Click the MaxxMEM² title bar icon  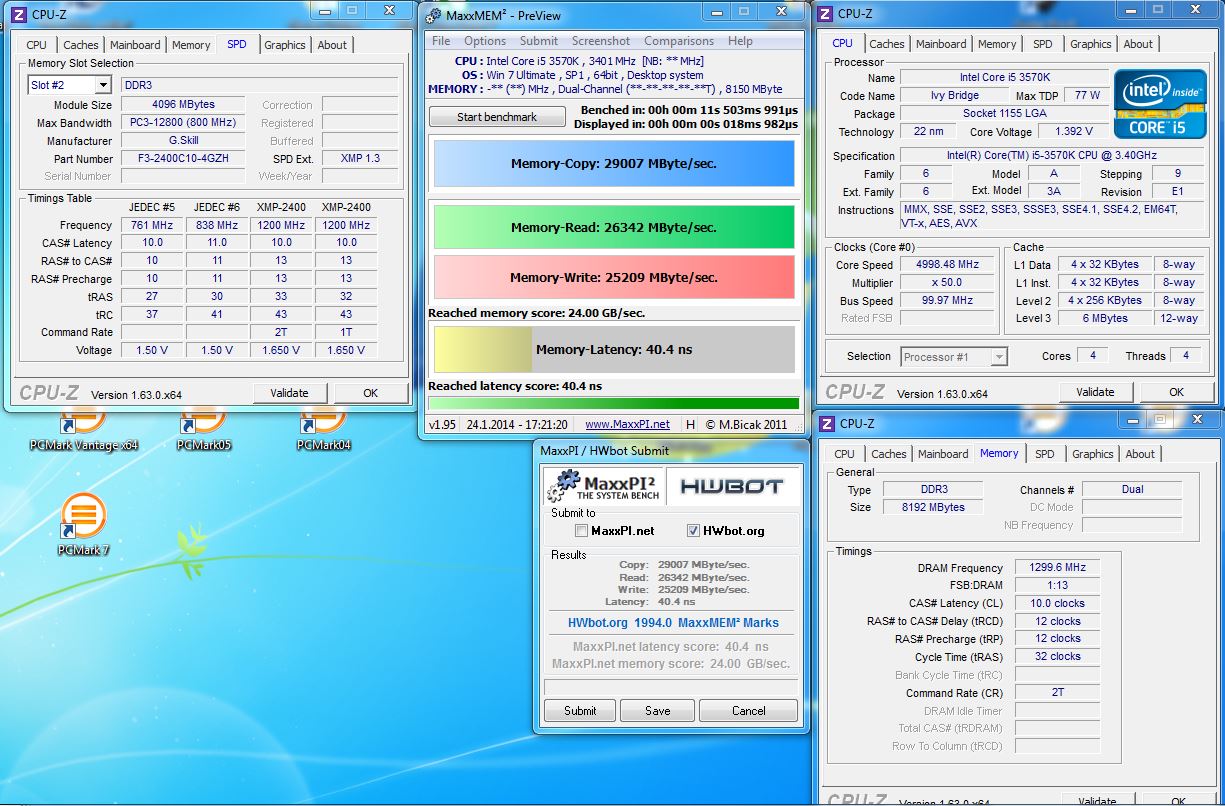(434, 15)
